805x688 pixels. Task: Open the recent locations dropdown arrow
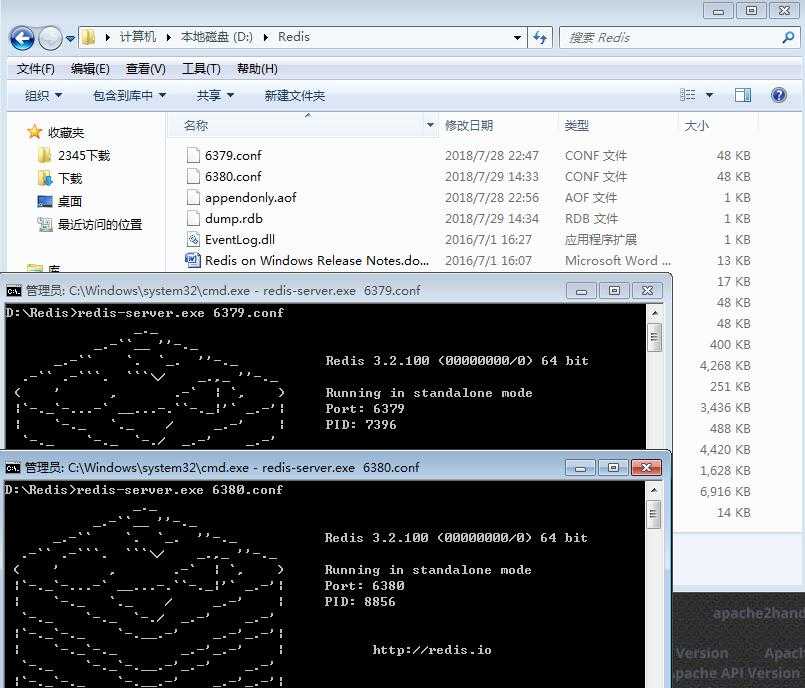pos(70,39)
